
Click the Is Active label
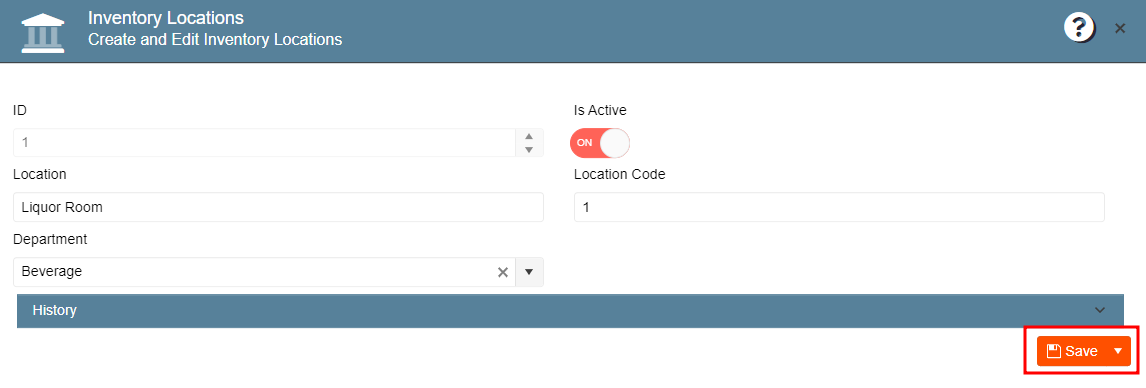point(600,110)
